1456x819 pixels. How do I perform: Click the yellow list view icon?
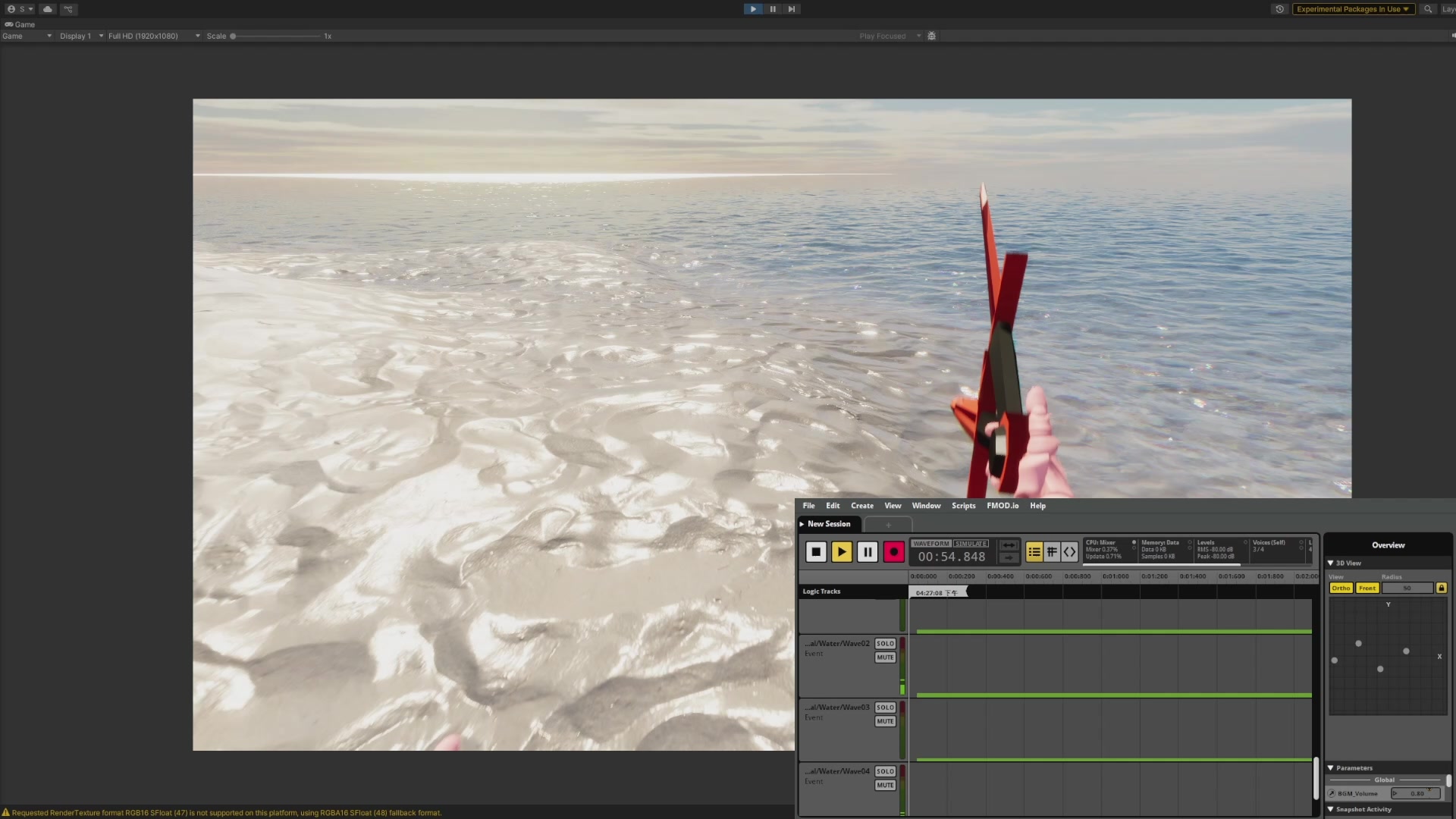click(x=1034, y=552)
